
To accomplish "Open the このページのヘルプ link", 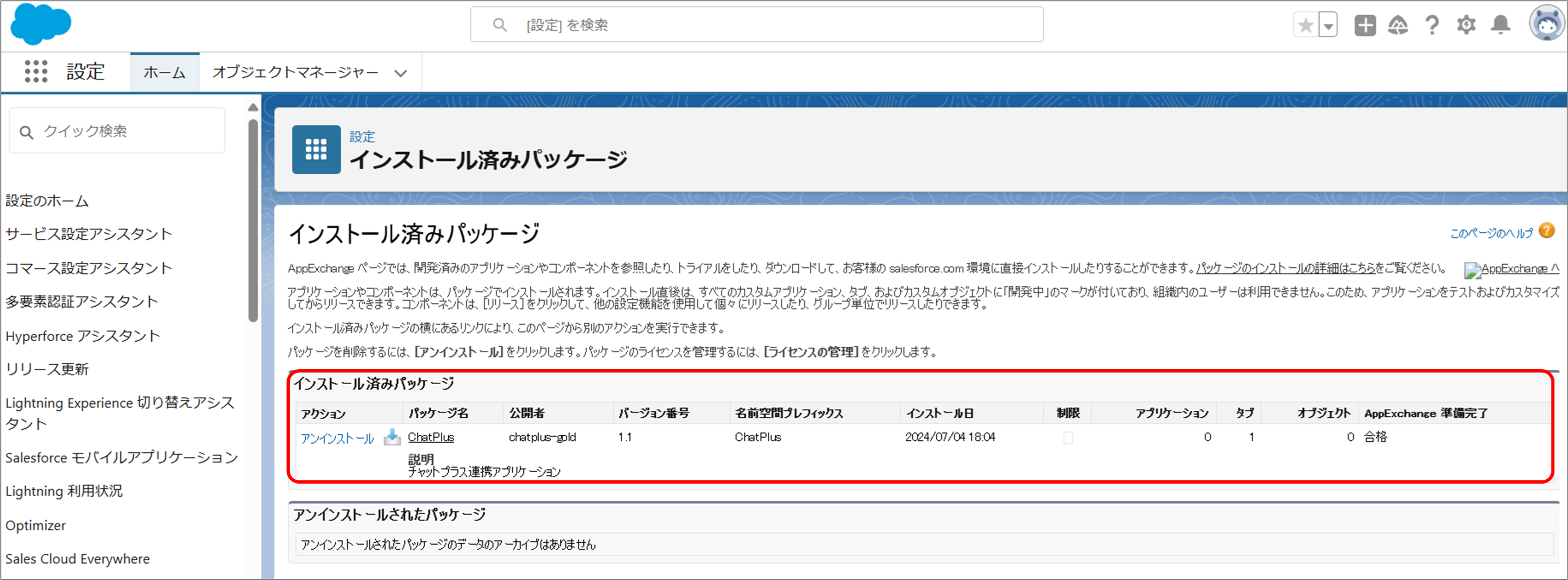I will 1491,233.
